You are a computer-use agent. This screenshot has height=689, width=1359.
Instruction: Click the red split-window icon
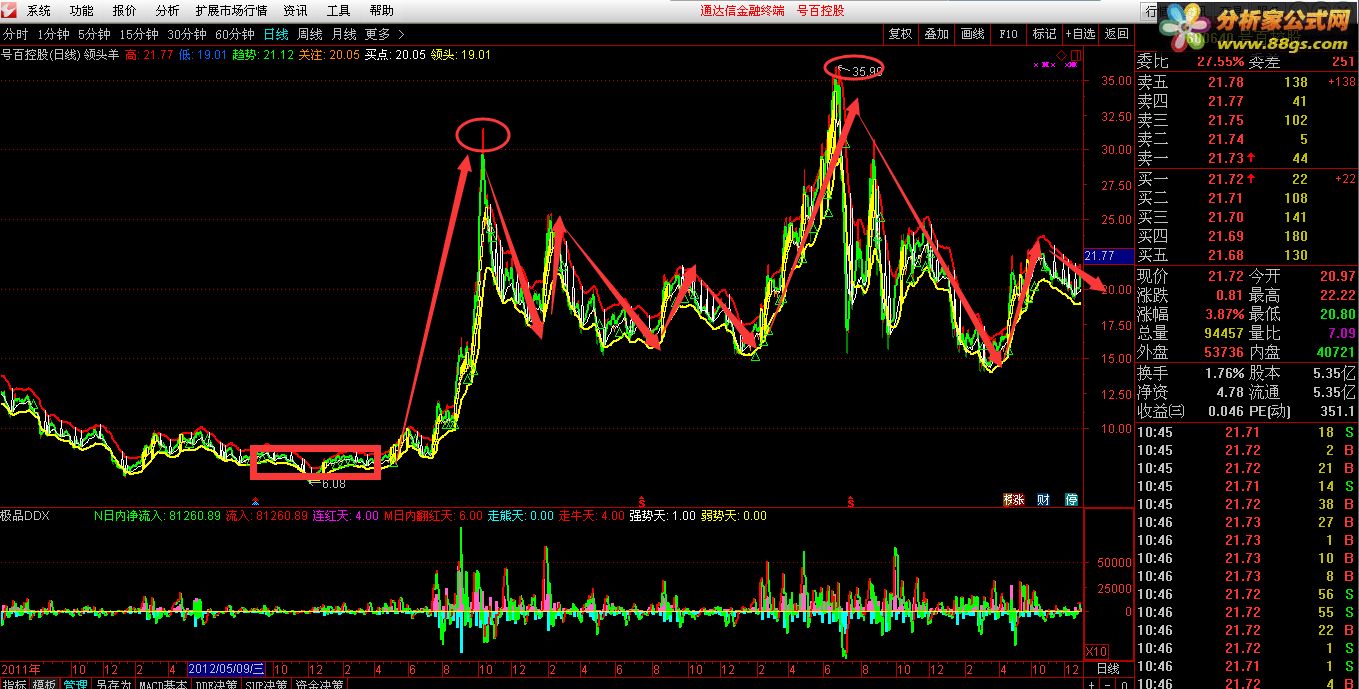pos(1074,54)
